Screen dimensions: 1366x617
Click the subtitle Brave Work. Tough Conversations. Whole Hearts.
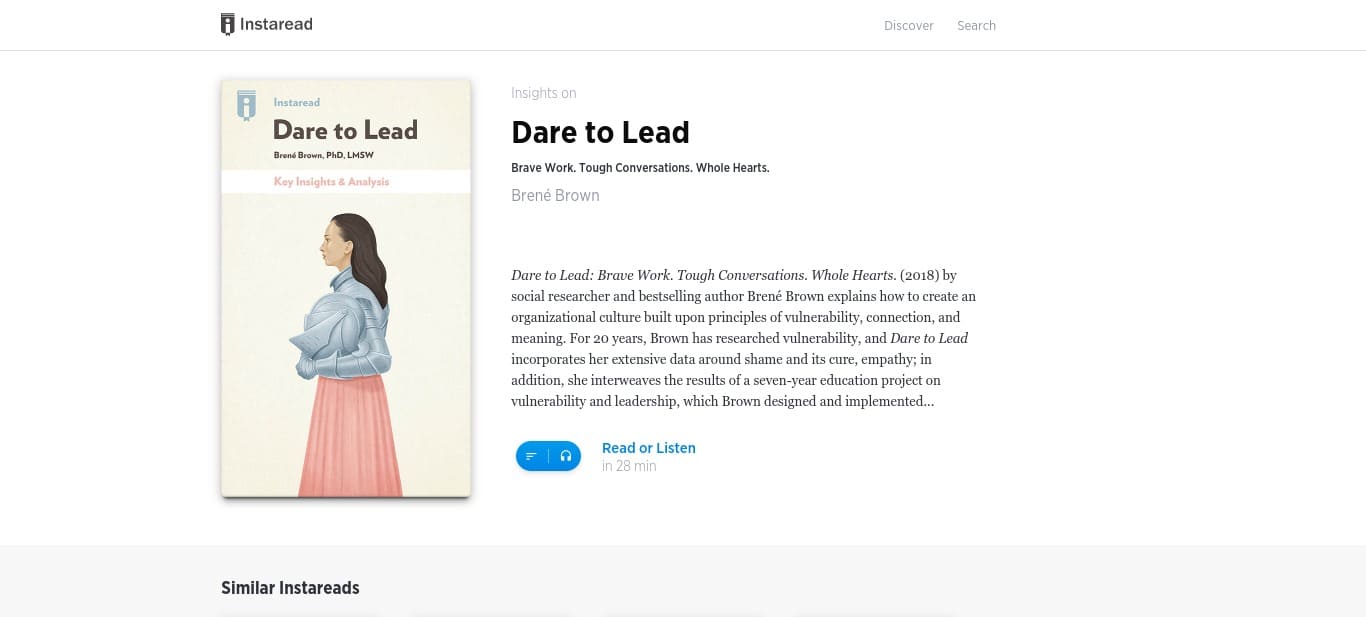(x=640, y=168)
